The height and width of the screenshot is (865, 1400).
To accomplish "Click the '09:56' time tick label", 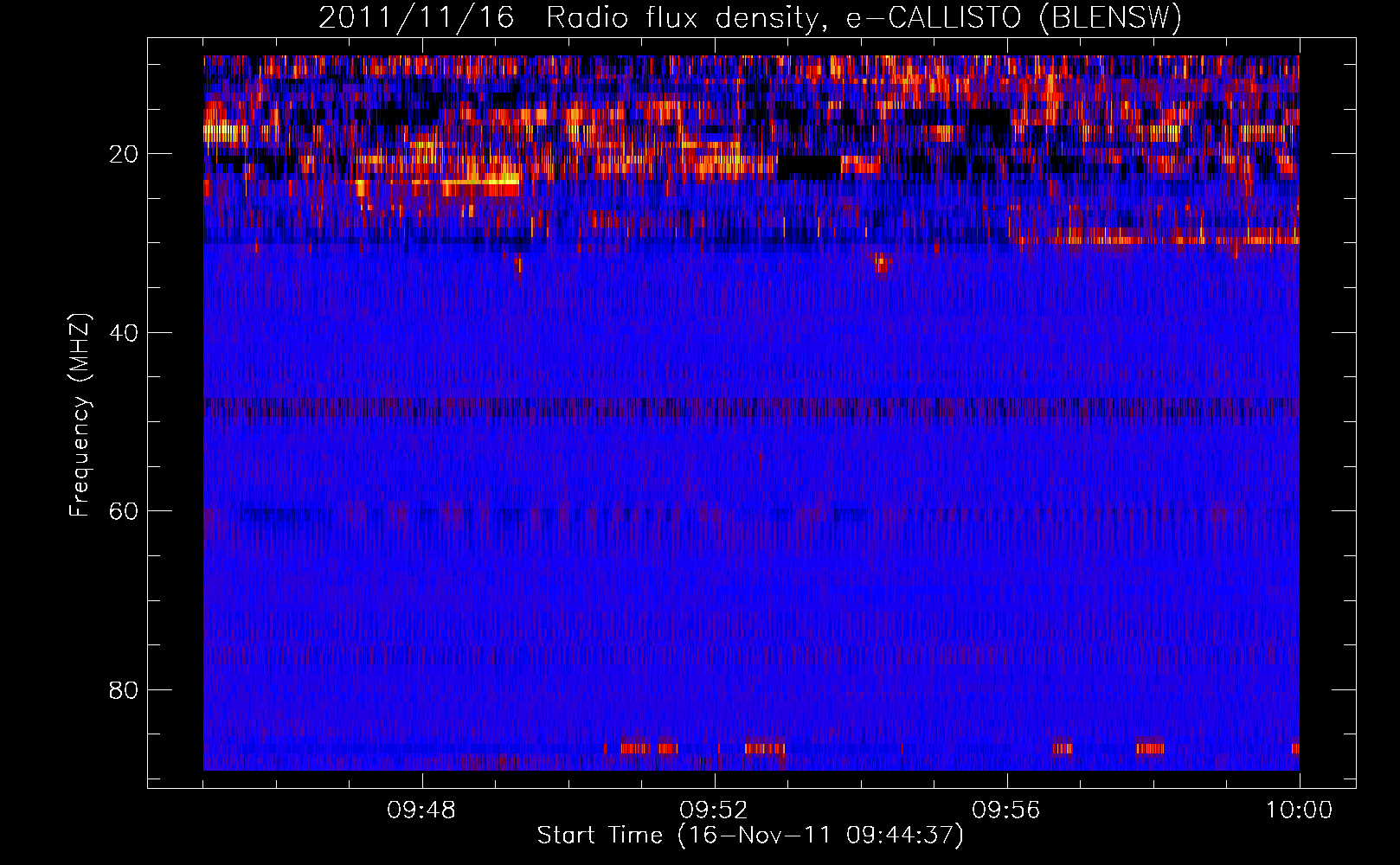I will click(x=1006, y=811).
